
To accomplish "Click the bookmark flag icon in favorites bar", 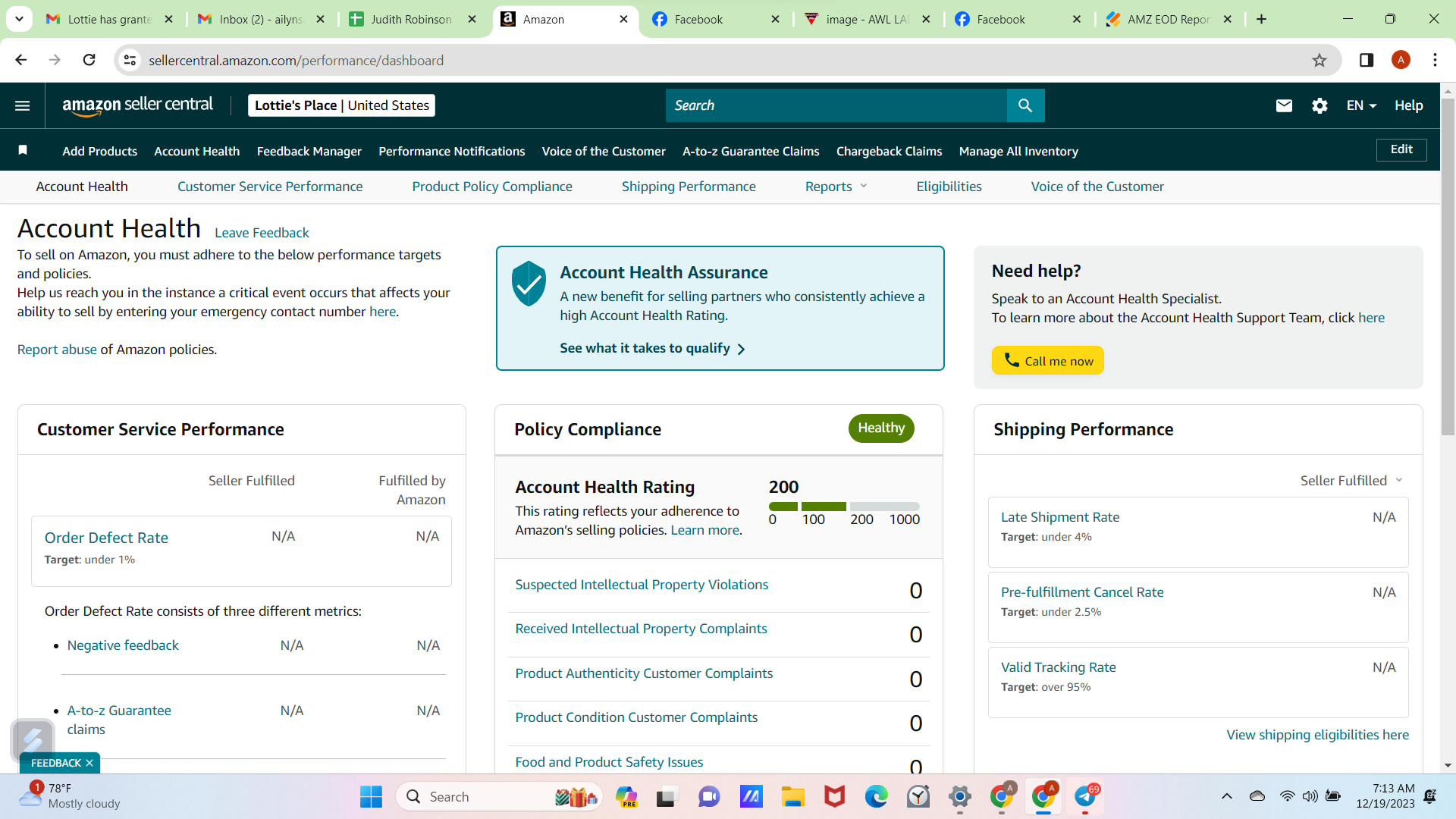I will [23, 150].
